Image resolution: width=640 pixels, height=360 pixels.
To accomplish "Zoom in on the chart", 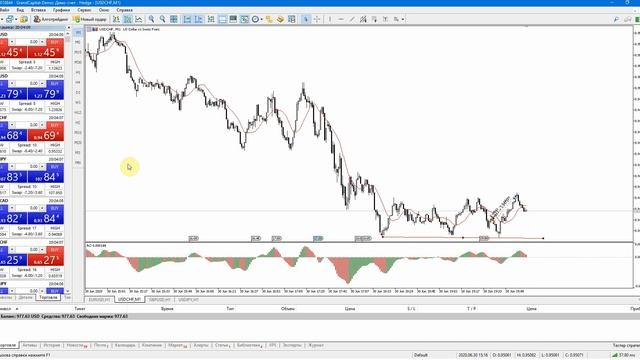I will (x=151, y=19).
